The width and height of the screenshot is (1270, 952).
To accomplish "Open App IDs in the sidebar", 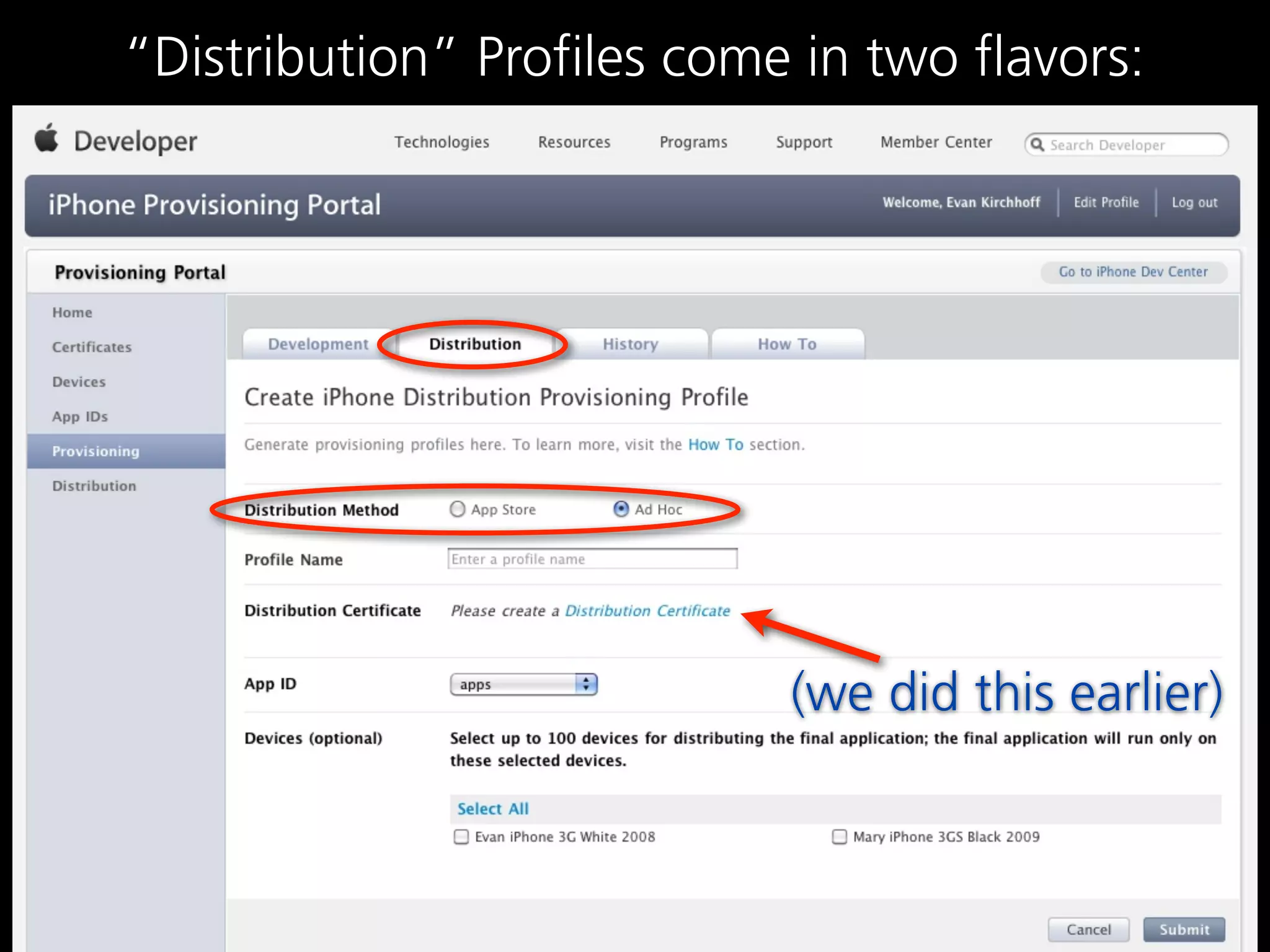I will click(x=80, y=416).
